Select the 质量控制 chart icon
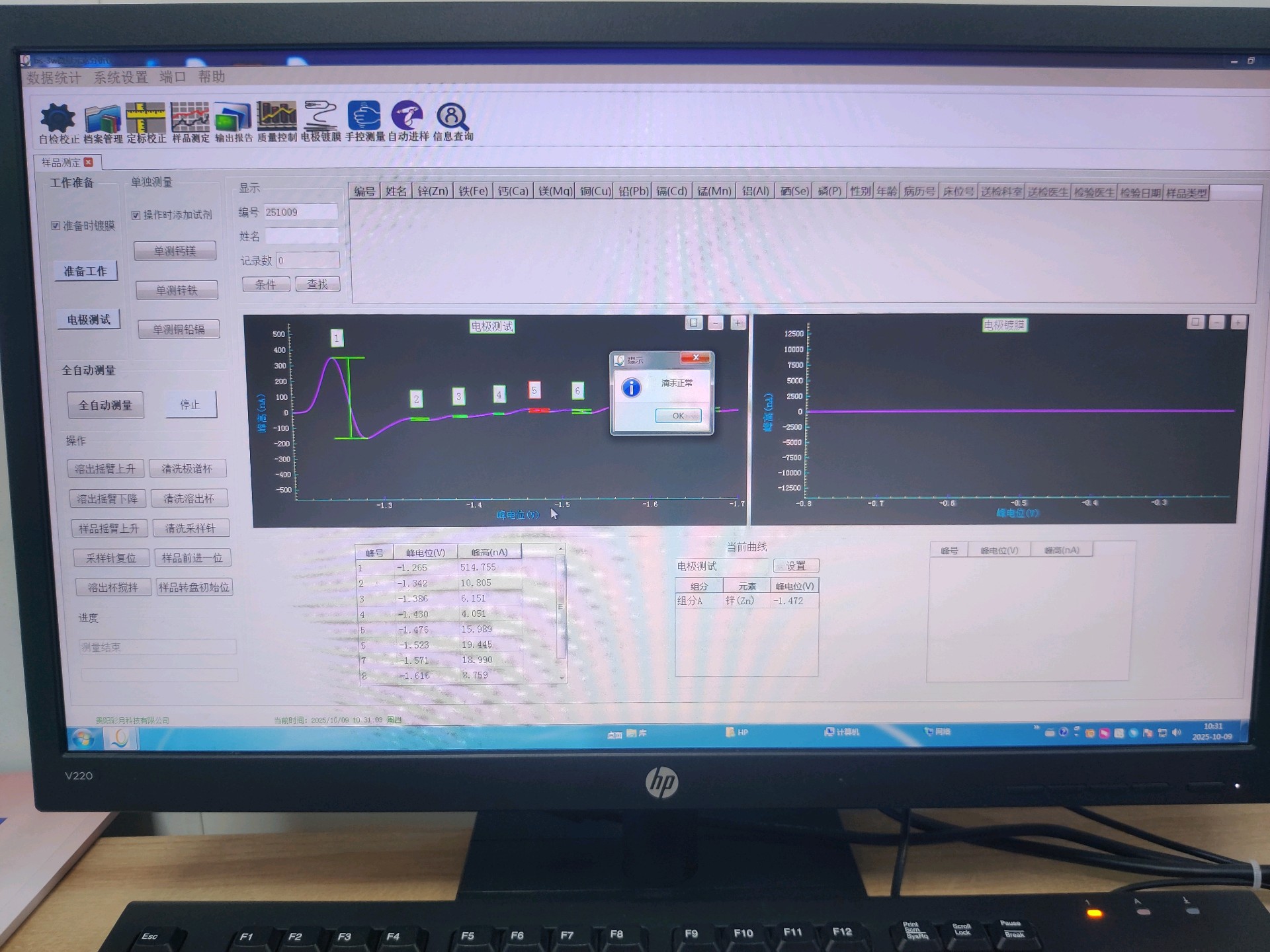 (x=276, y=116)
